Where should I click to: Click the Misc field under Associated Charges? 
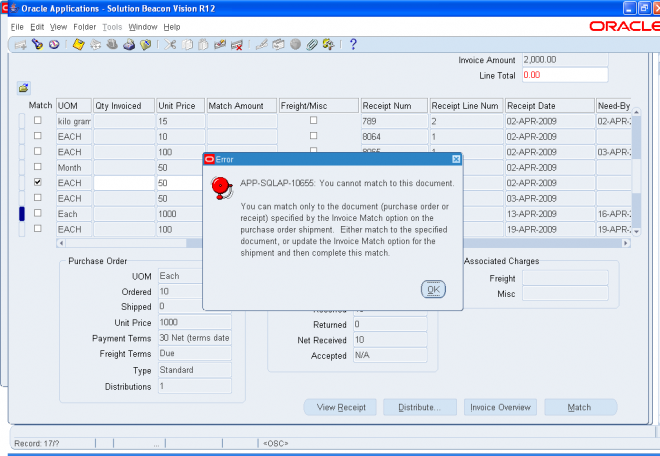tap(565, 293)
